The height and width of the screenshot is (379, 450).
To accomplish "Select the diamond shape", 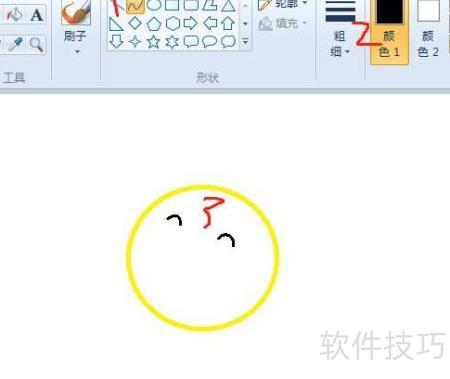I will click(135, 23).
